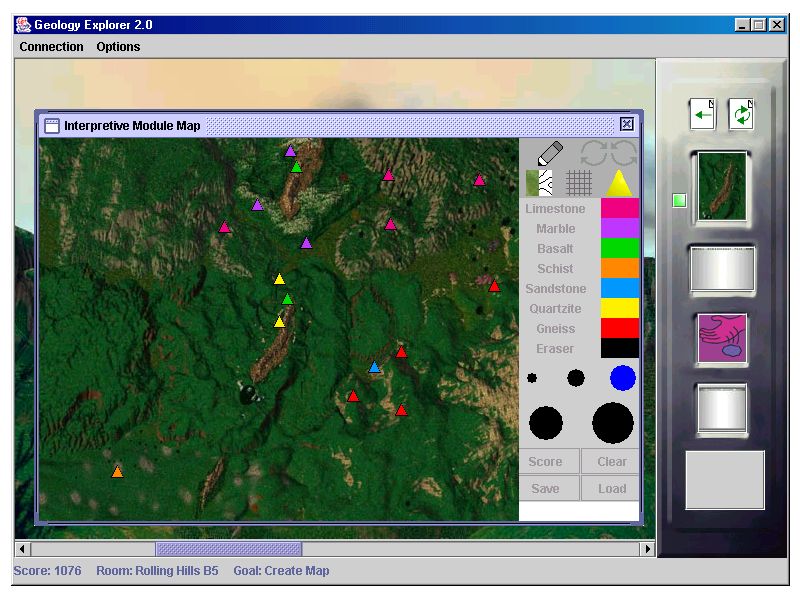
Task: Toggle the grid overlay icon
Action: 579,183
